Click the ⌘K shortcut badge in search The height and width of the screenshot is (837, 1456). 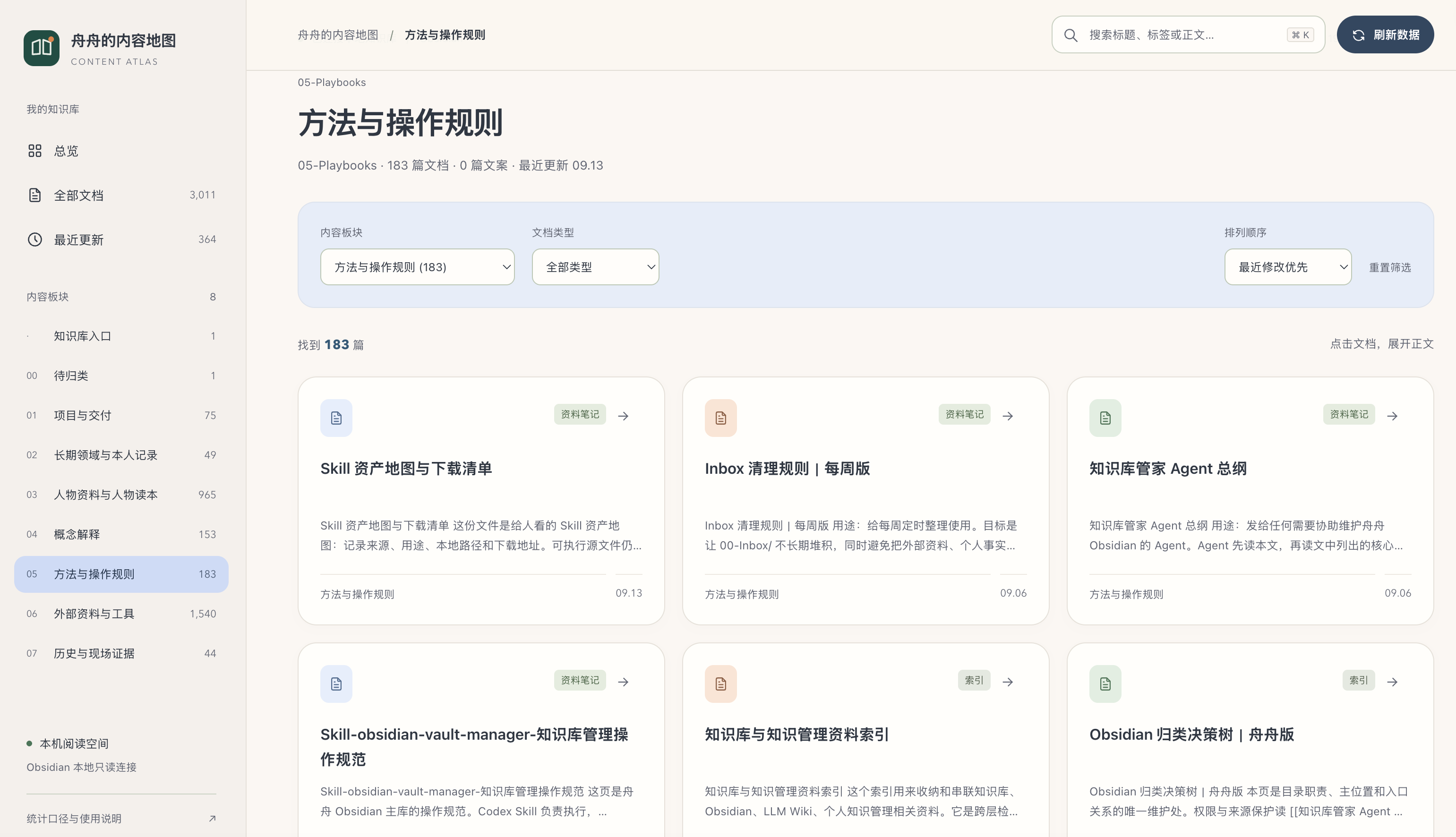(x=1300, y=35)
